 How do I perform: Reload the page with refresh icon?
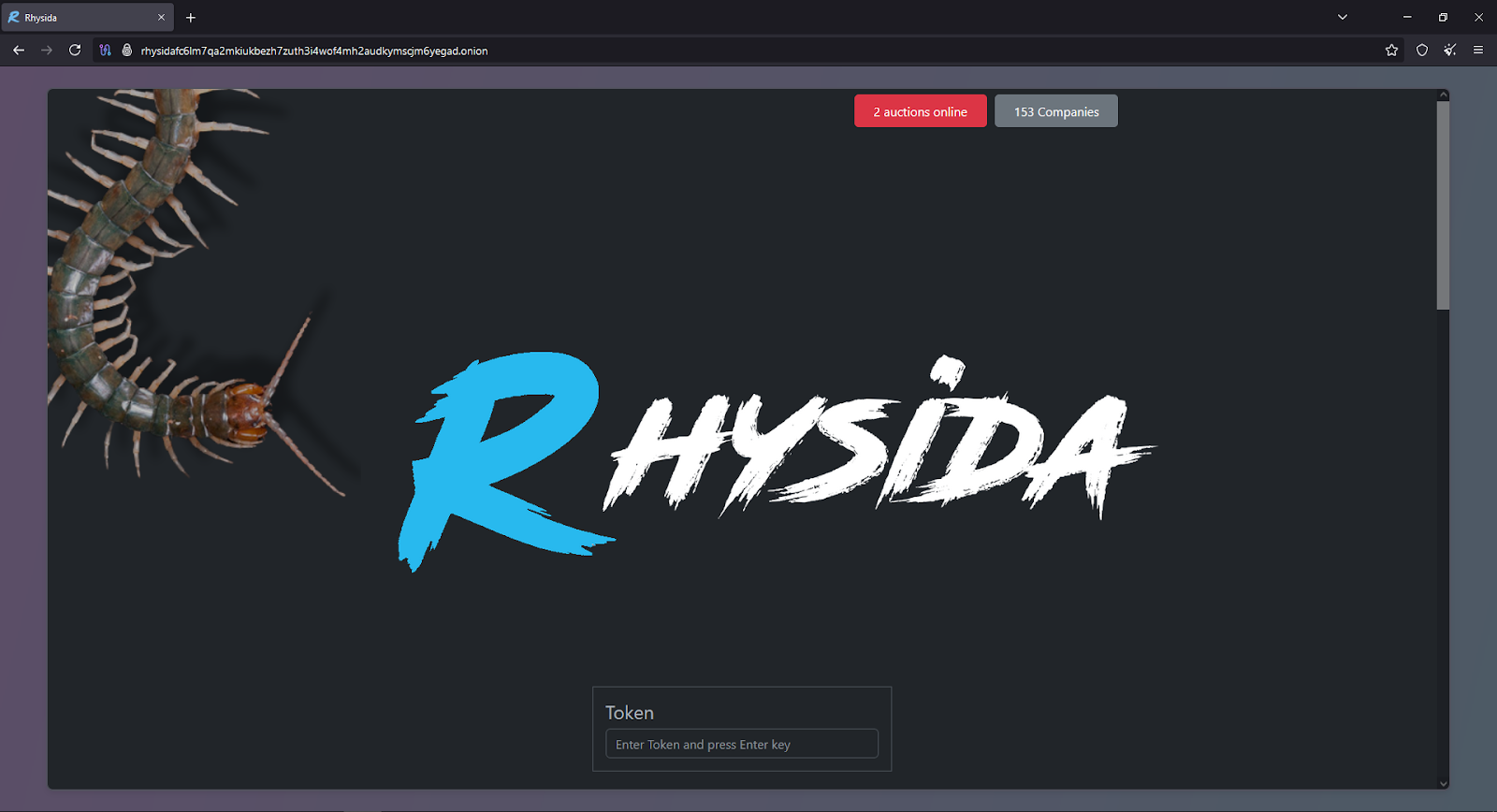75,51
